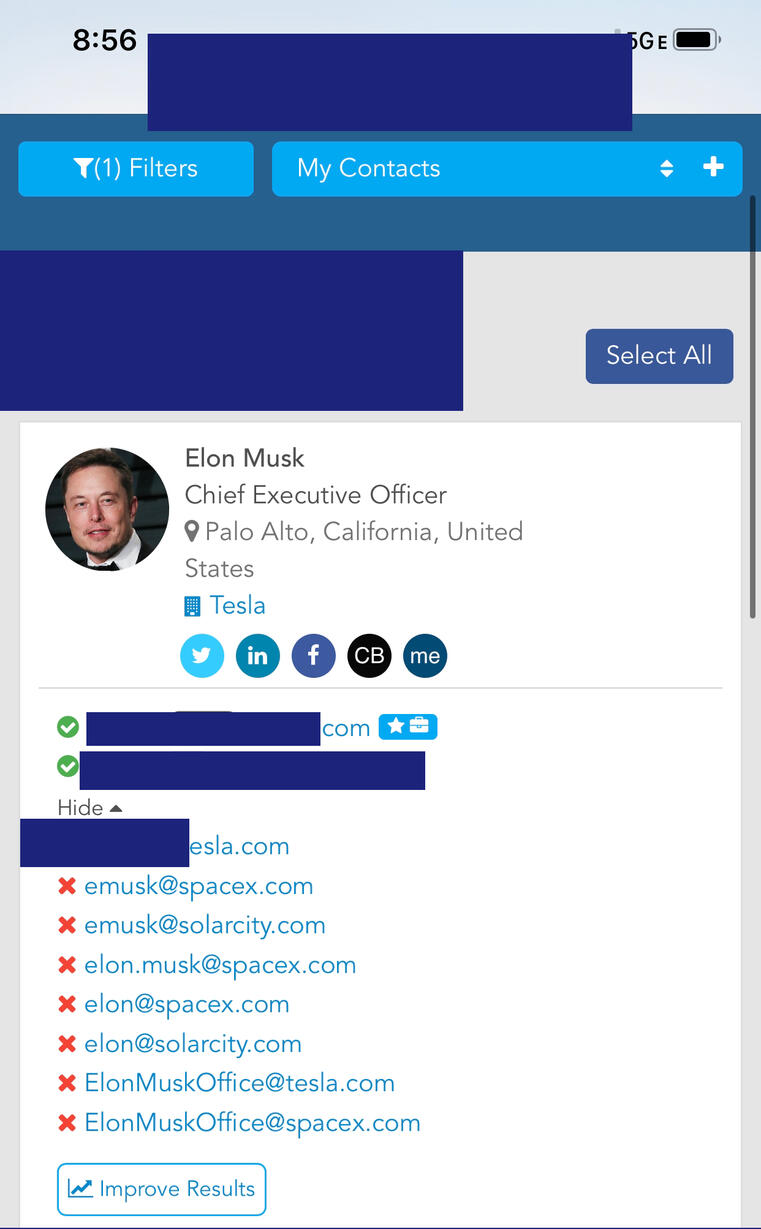
Task: Click the elon@solarcity.com email link
Action: pos(193,1044)
